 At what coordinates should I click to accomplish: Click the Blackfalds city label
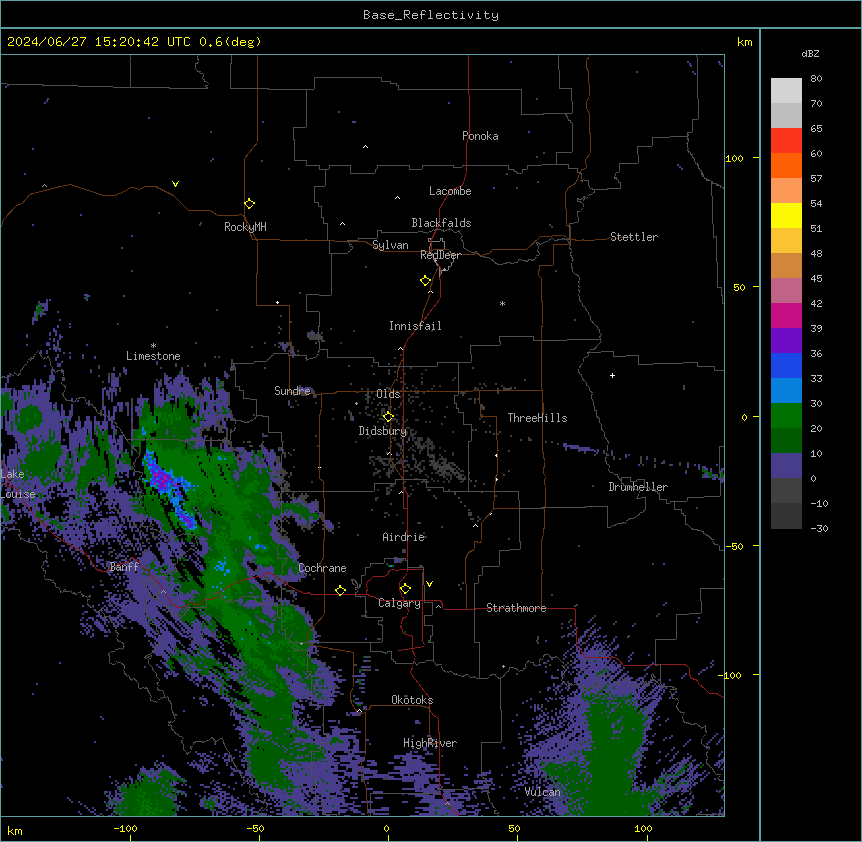coord(441,223)
